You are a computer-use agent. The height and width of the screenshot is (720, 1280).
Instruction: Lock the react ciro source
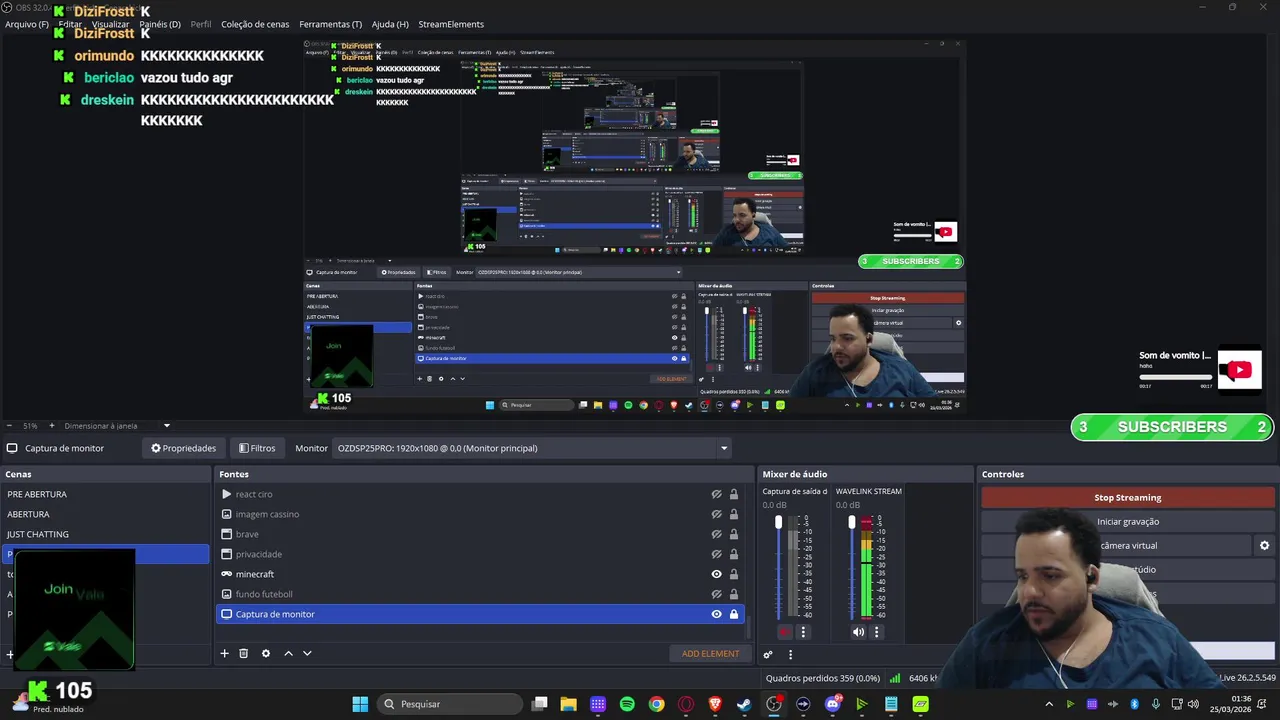point(733,494)
